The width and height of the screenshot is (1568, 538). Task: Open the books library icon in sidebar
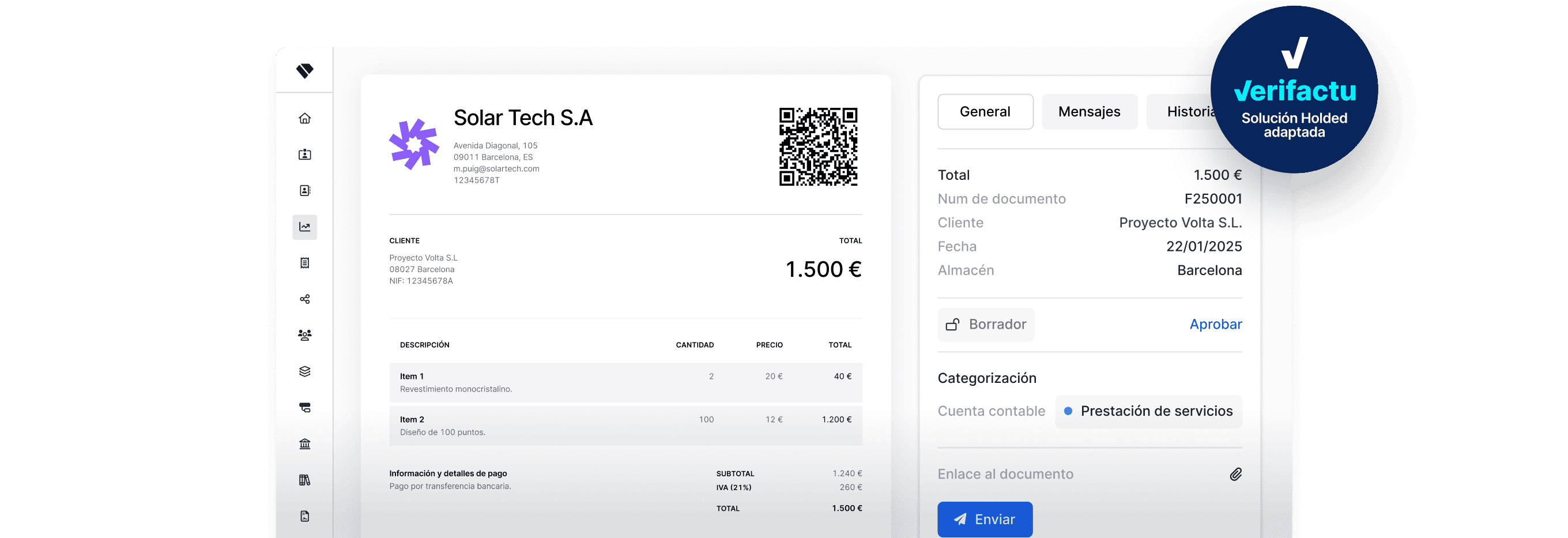(304, 480)
